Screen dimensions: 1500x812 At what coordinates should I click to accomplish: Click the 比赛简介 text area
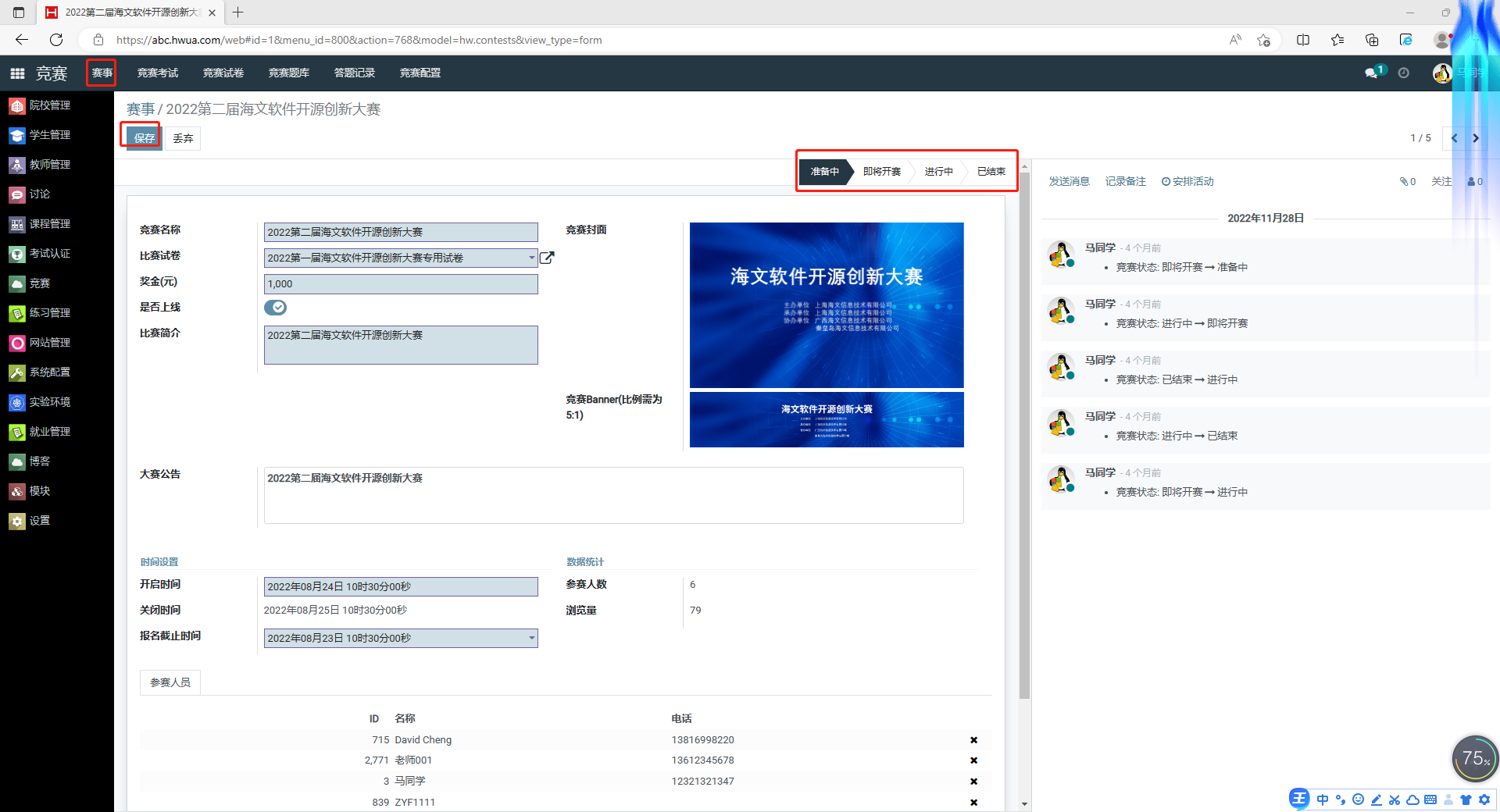tap(401, 345)
